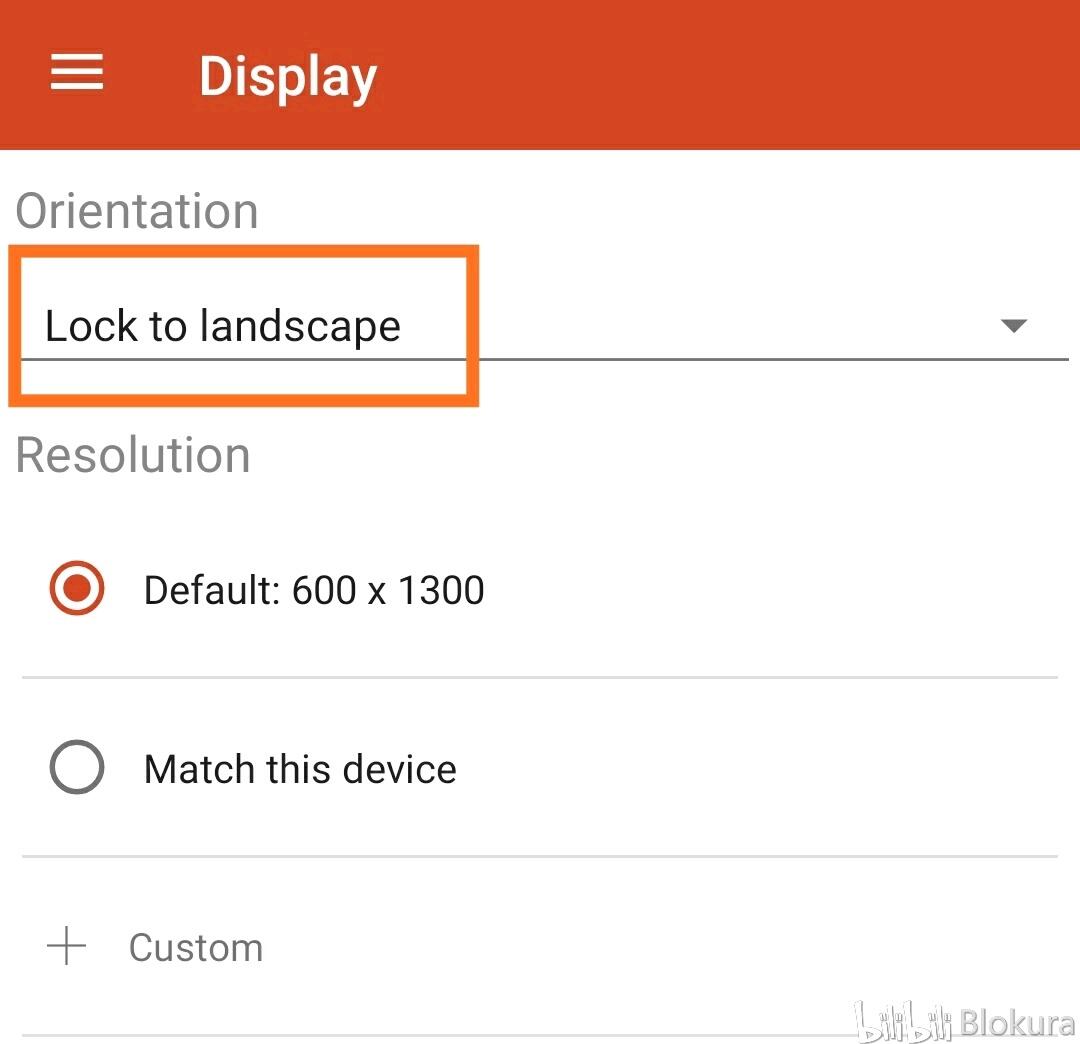Image resolution: width=1080 pixels, height=1044 pixels.
Task: Click the Display page title
Action: point(288,77)
